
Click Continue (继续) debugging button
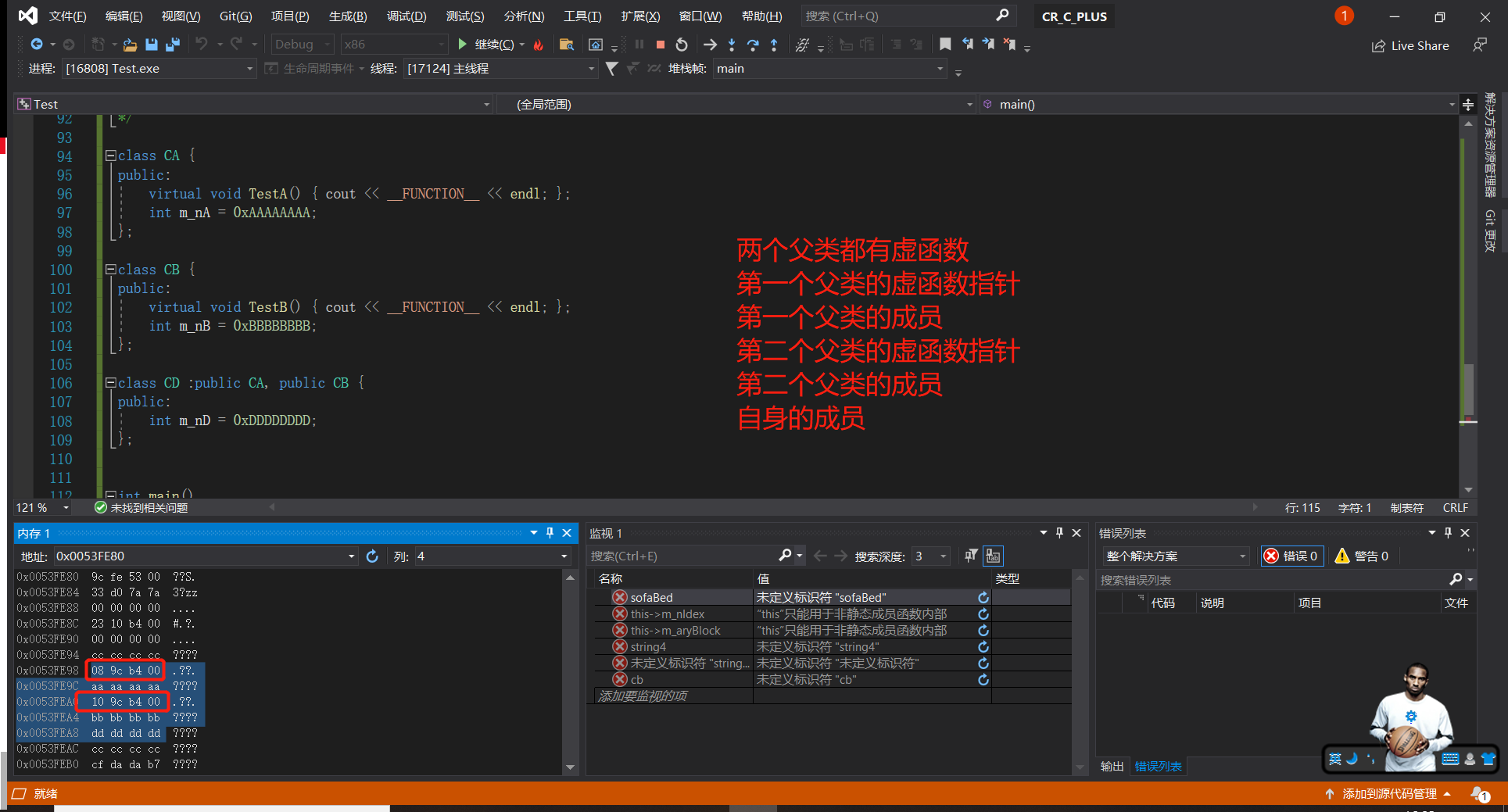tap(485, 45)
